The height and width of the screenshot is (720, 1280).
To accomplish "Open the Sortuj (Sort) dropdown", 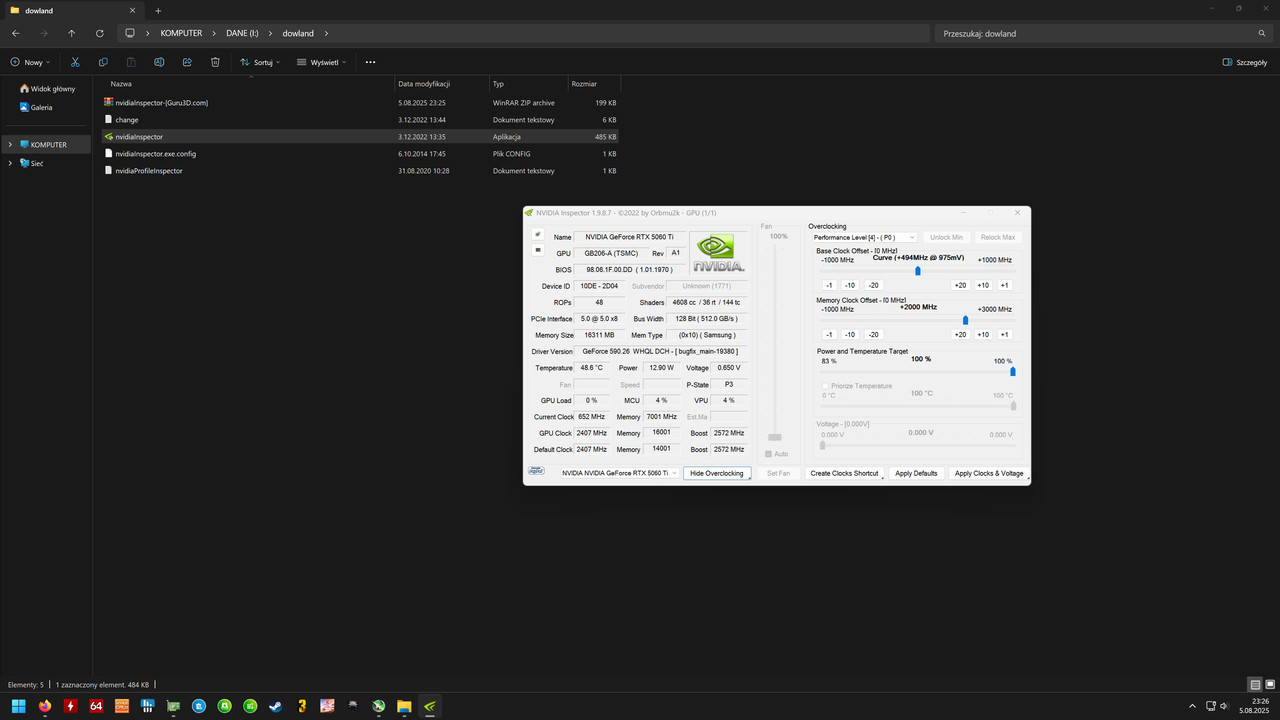I will click(x=260, y=62).
